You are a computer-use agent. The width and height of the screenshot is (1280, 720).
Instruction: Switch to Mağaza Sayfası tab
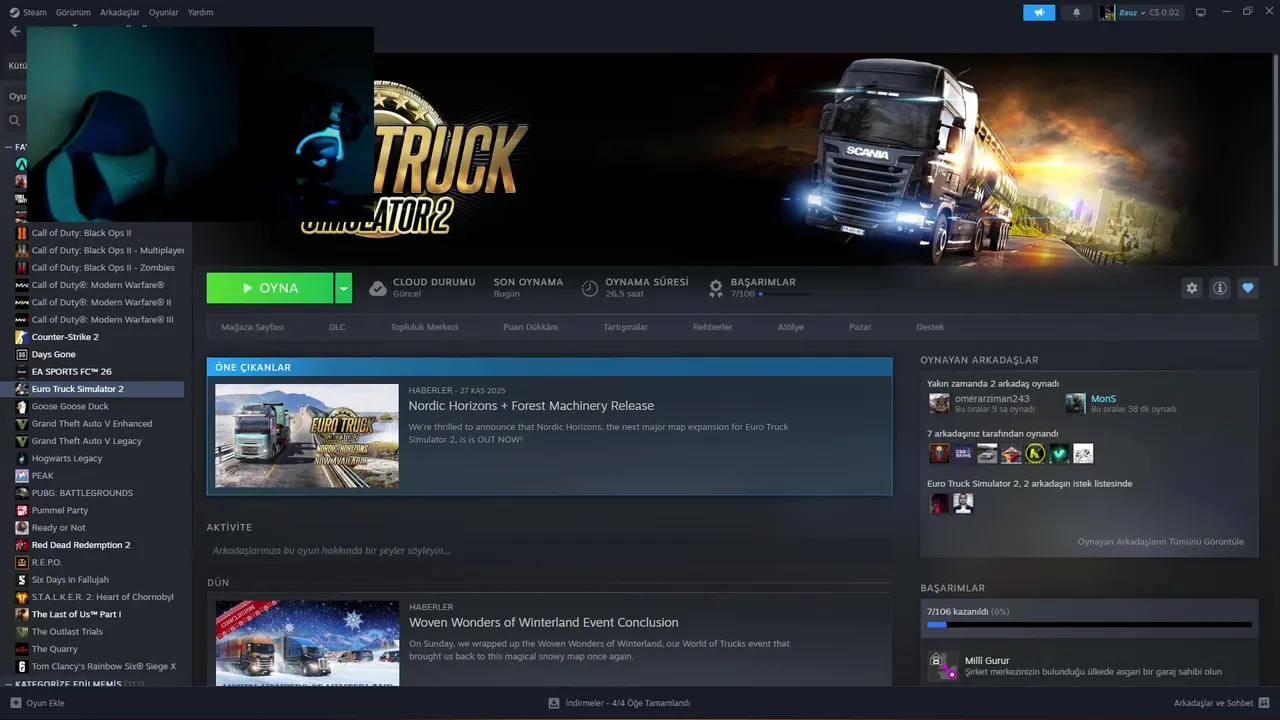pyautogui.click(x=252, y=327)
